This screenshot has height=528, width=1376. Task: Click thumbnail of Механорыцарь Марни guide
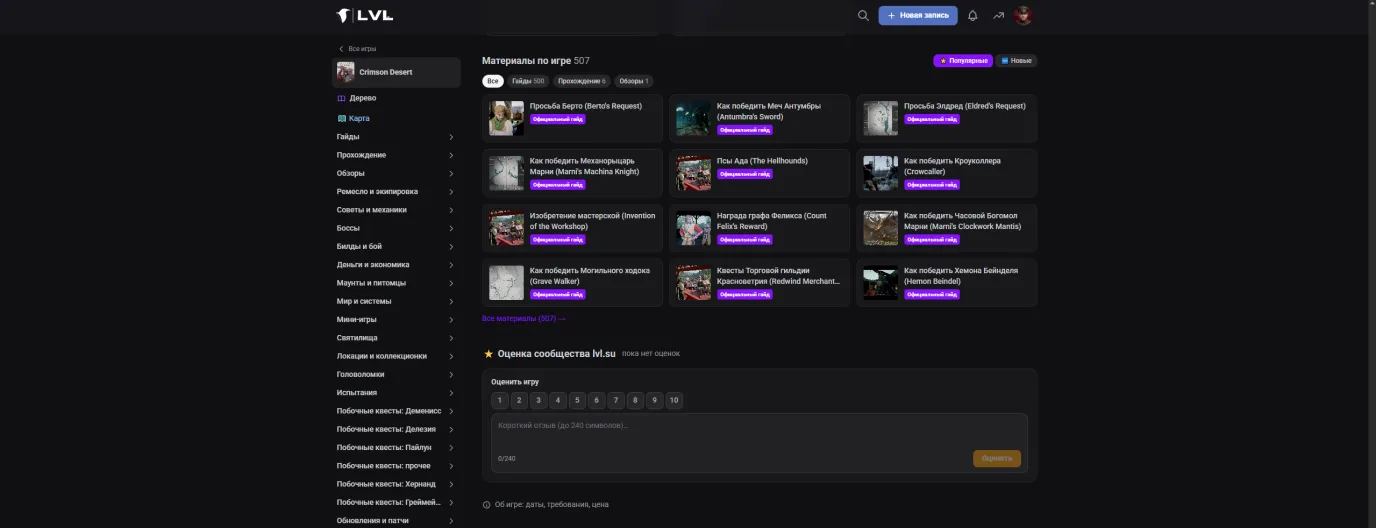[x=506, y=173]
